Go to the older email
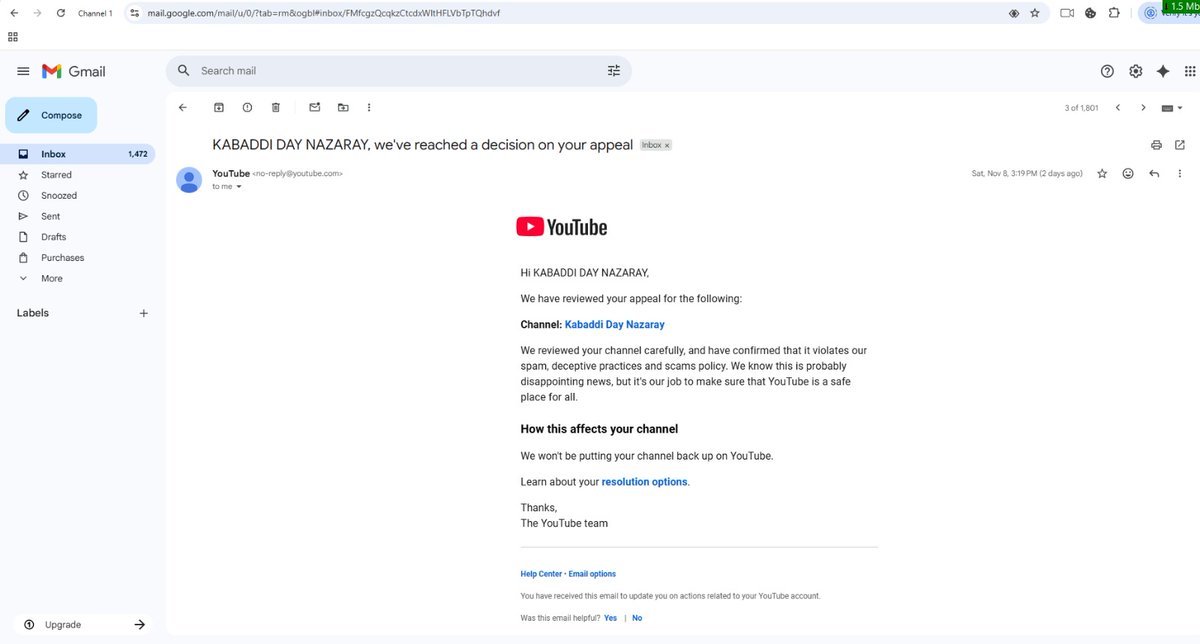 pyautogui.click(x=1143, y=107)
